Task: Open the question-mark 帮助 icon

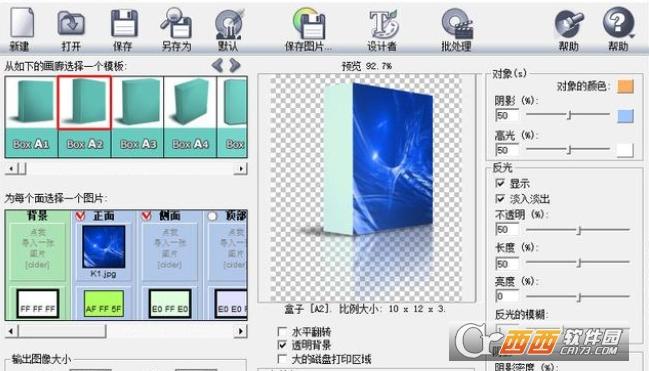Action: [618, 23]
